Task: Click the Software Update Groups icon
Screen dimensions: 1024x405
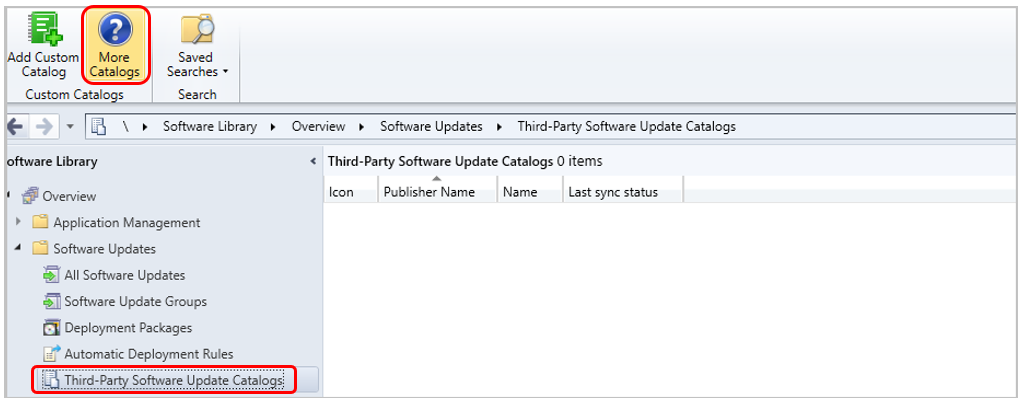Action: [52, 301]
